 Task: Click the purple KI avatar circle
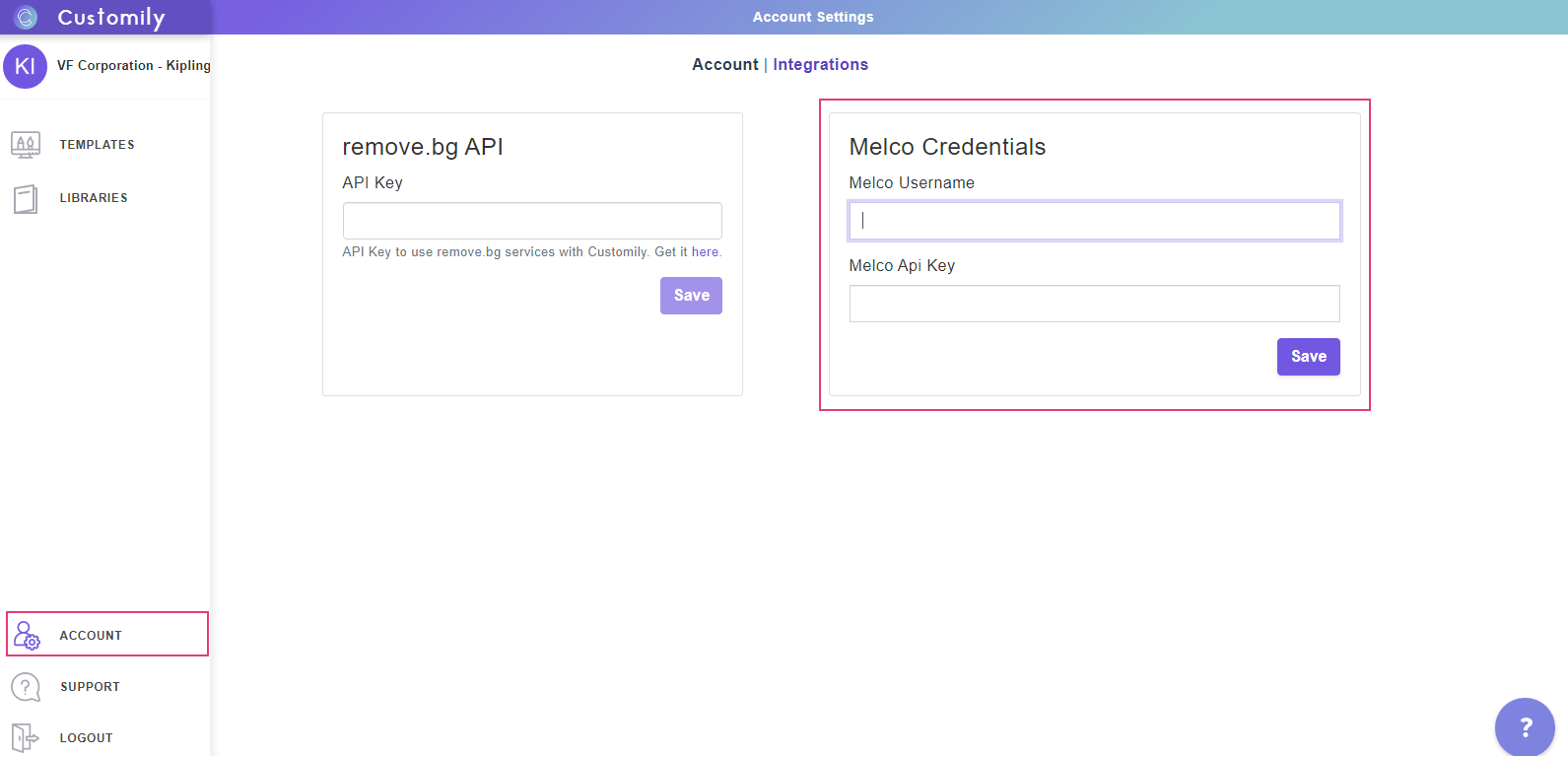pyautogui.click(x=25, y=66)
